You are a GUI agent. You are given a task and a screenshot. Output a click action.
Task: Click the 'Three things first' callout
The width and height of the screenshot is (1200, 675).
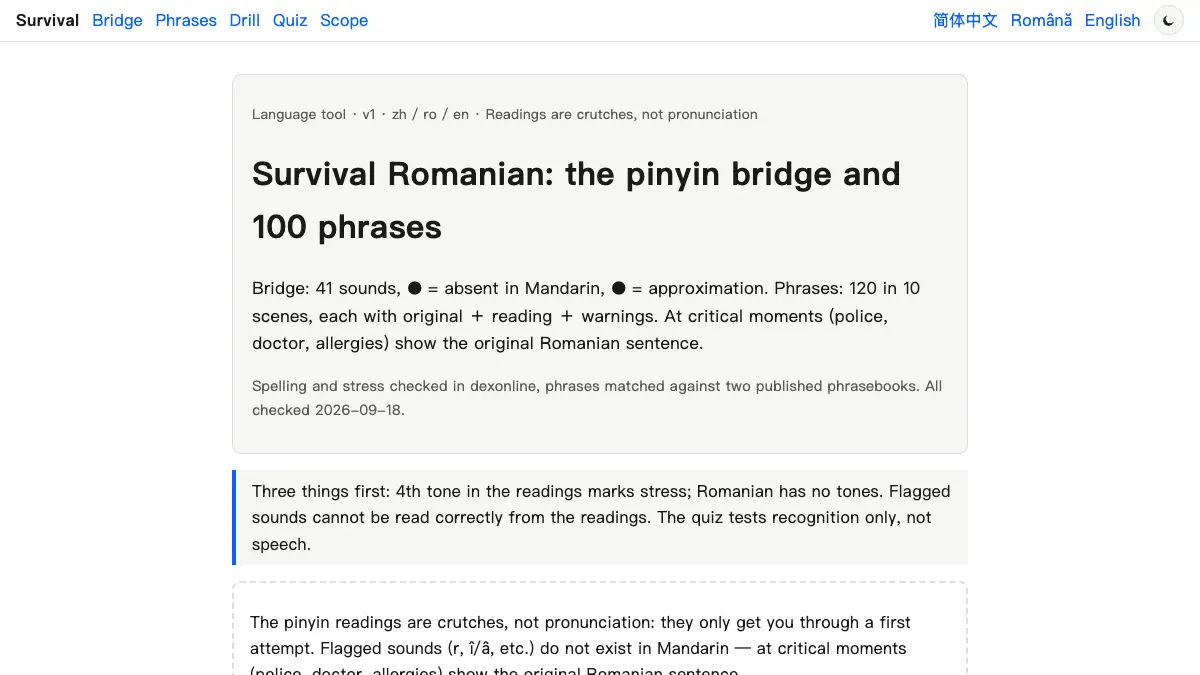pyautogui.click(x=601, y=517)
